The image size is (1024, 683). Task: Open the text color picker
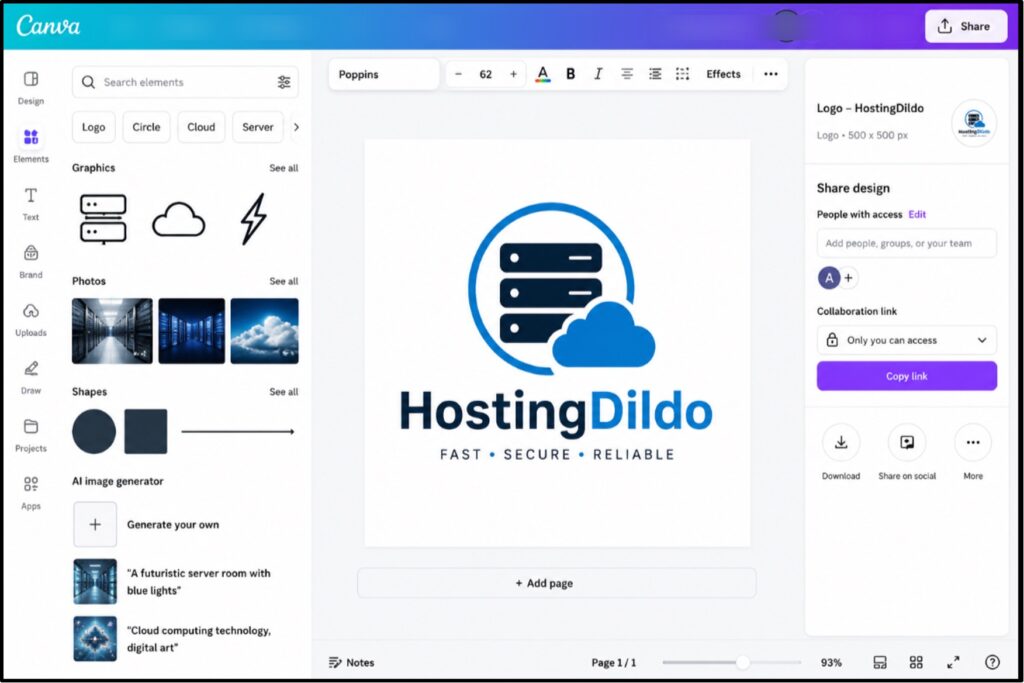click(543, 74)
